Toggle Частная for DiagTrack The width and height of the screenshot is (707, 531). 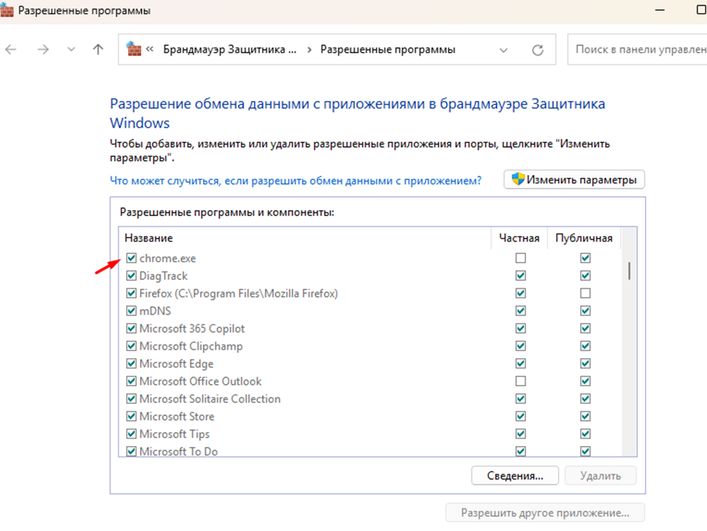(521, 275)
